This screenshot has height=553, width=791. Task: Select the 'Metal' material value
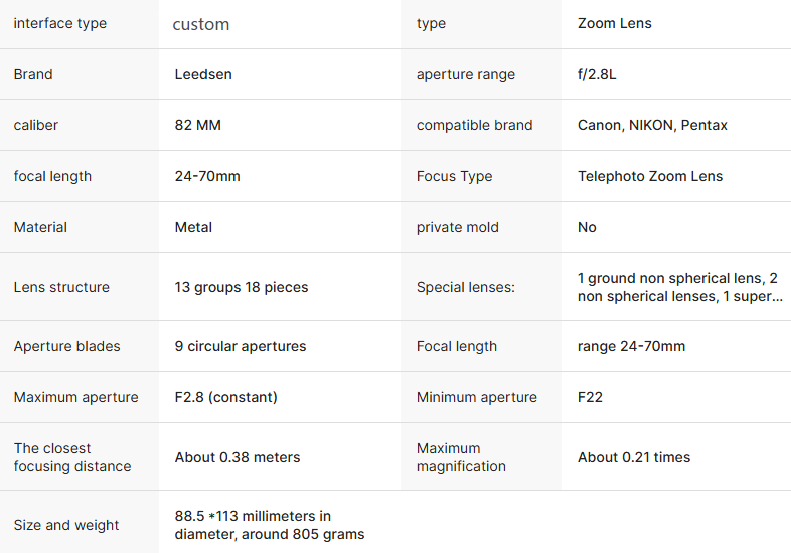click(193, 227)
